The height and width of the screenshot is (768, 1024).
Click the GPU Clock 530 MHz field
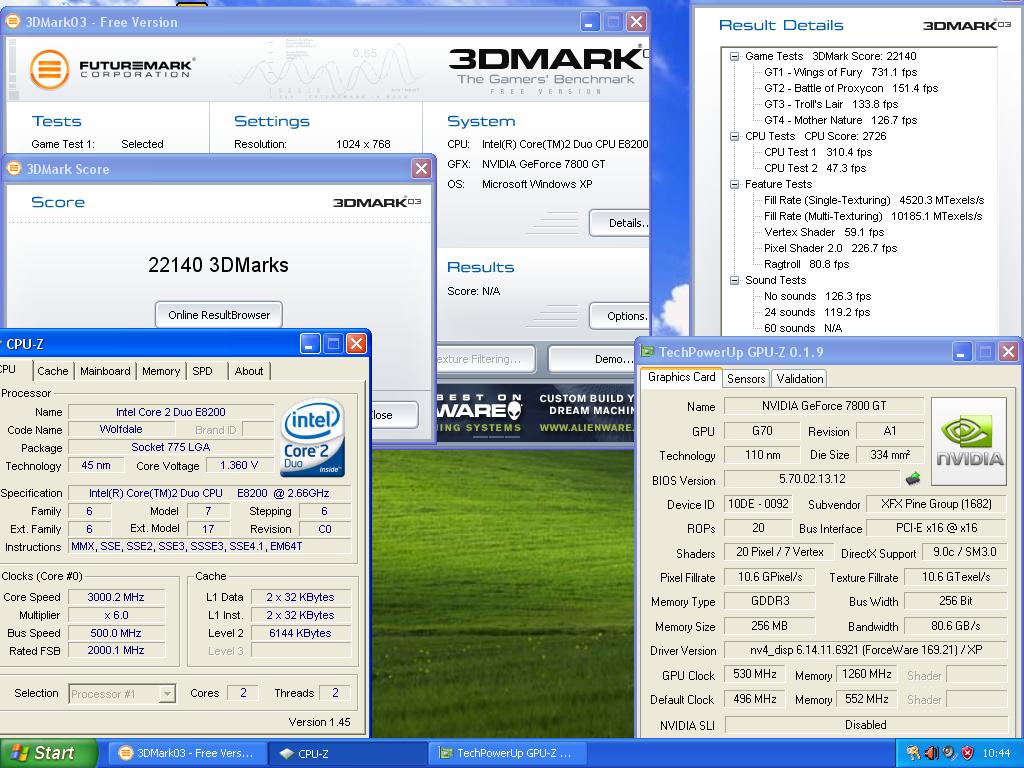(x=754, y=674)
